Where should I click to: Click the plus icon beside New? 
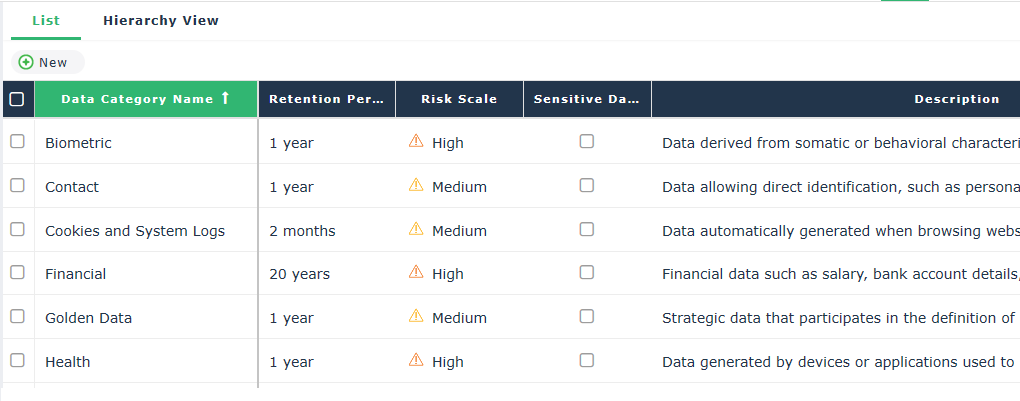point(26,62)
